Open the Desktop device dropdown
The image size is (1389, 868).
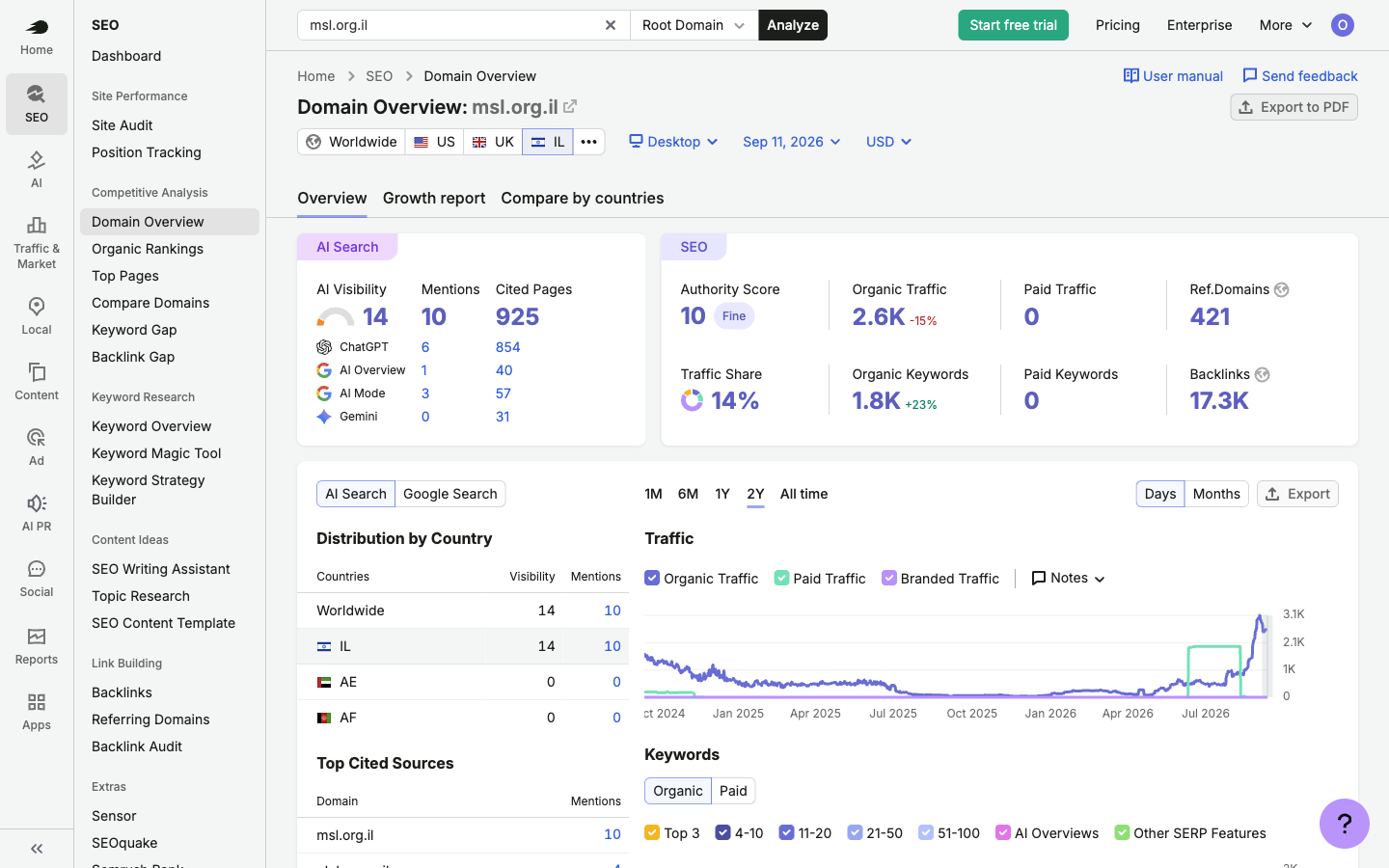[x=673, y=142]
